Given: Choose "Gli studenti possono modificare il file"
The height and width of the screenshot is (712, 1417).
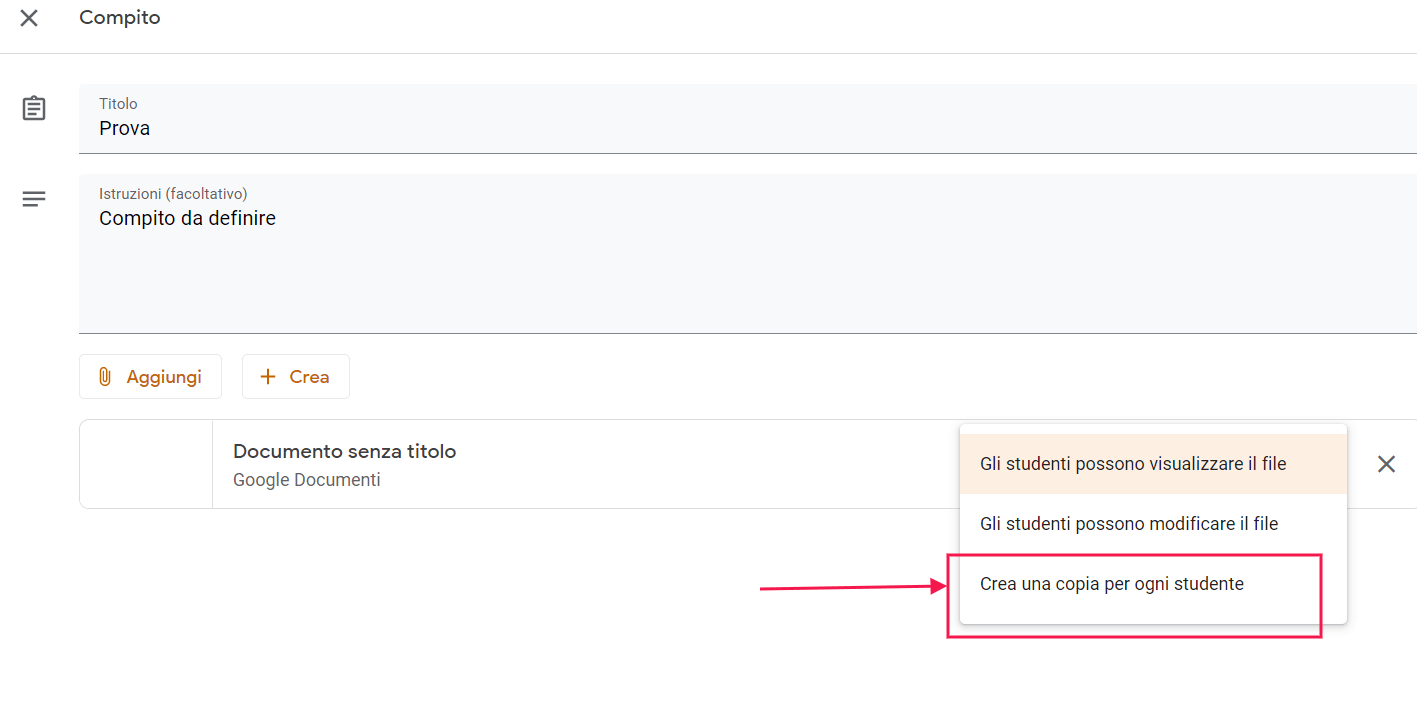Looking at the screenshot, I should (1129, 524).
